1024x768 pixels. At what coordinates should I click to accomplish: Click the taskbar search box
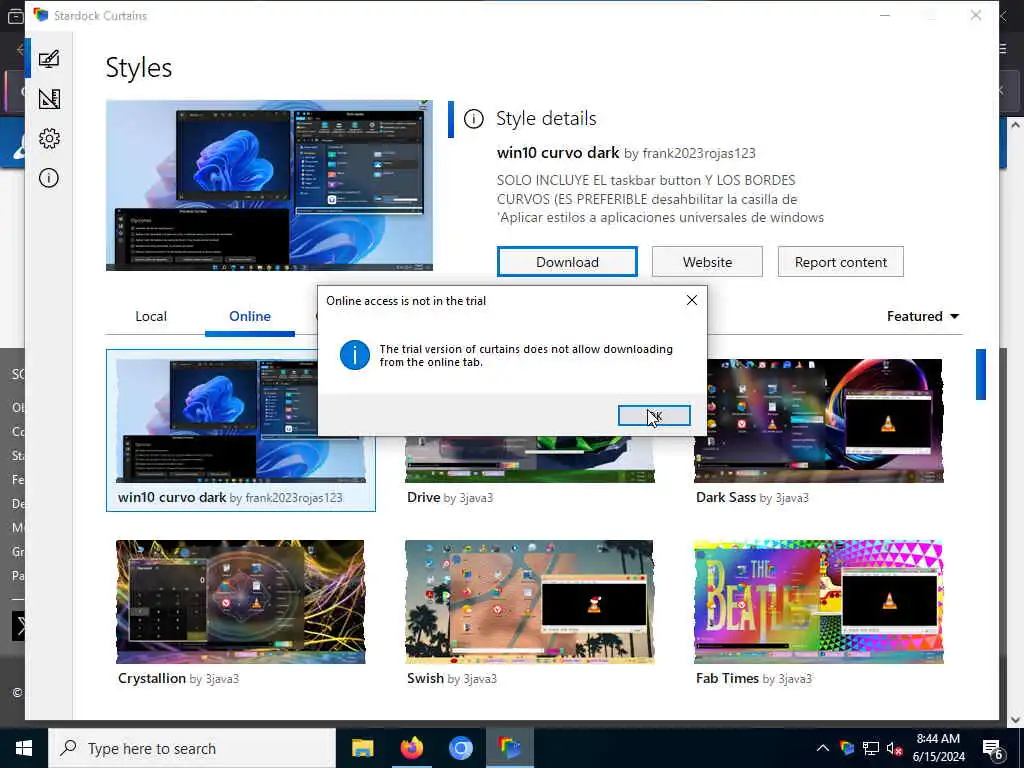coord(192,748)
